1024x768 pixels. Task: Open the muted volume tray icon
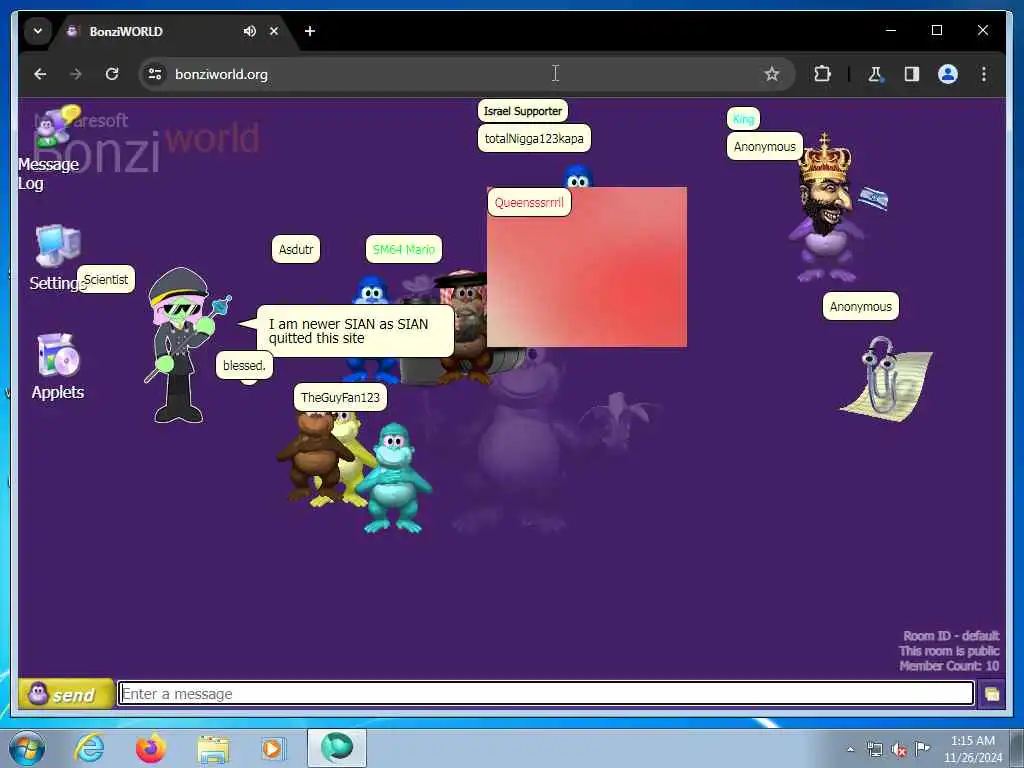click(x=899, y=749)
